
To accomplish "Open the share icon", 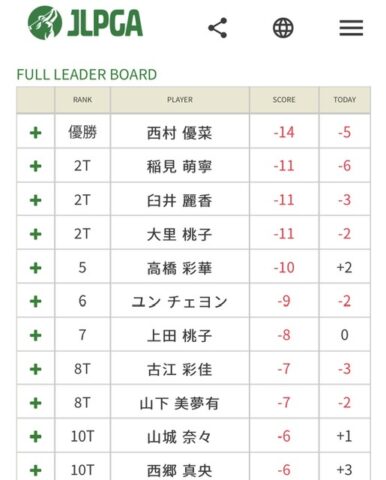I will click(x=218, y=28).
